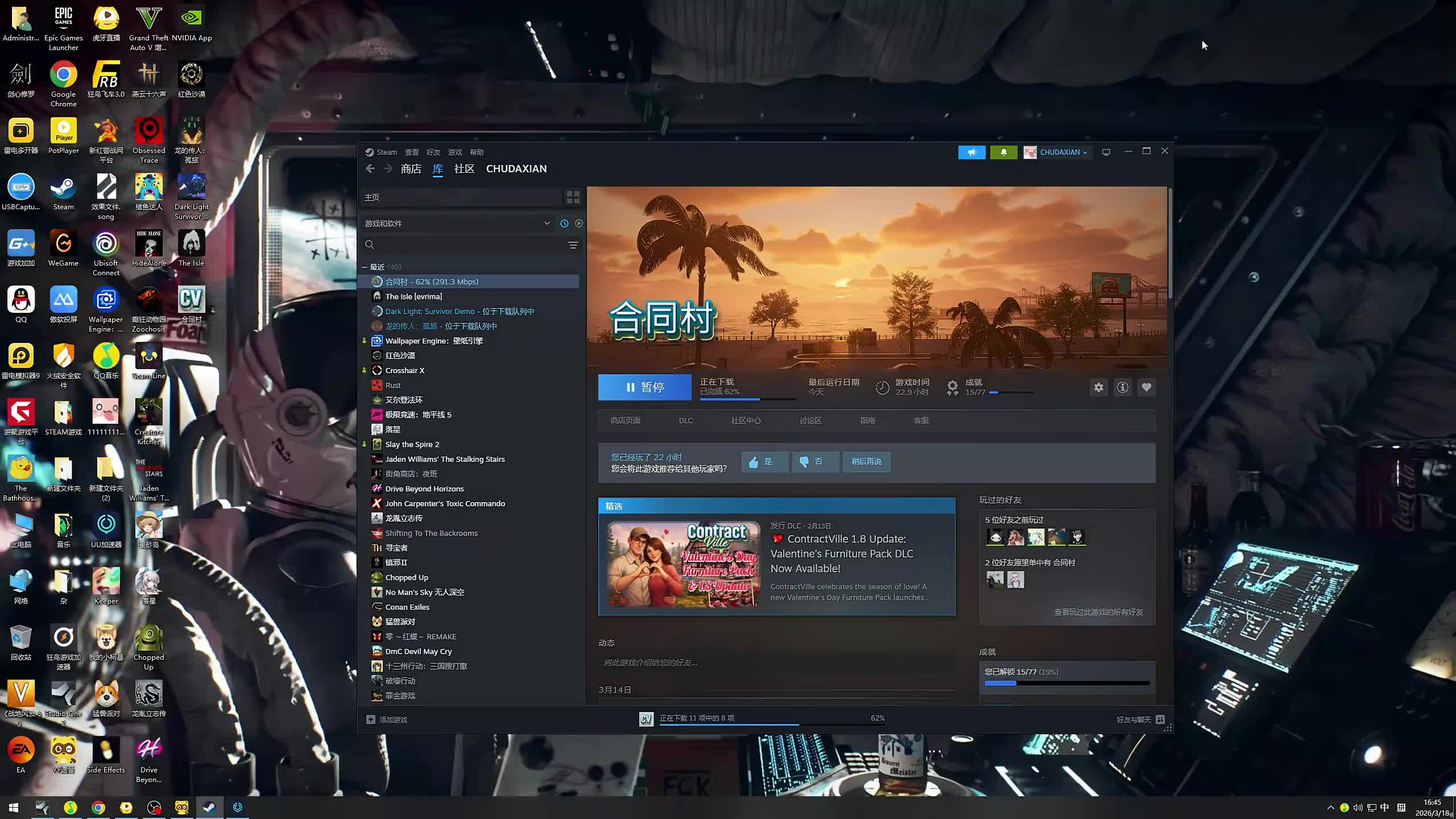The width and height of the screenshot is (1456, 819).
Task: Open advanced filter options icon
Action: pyautogui.click(x=573, y=245)
